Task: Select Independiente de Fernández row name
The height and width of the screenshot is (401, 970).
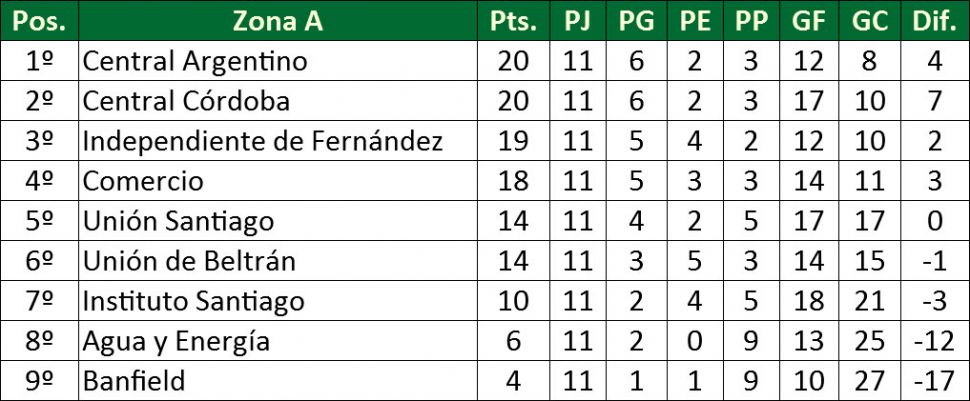Action: click(262, 141)
